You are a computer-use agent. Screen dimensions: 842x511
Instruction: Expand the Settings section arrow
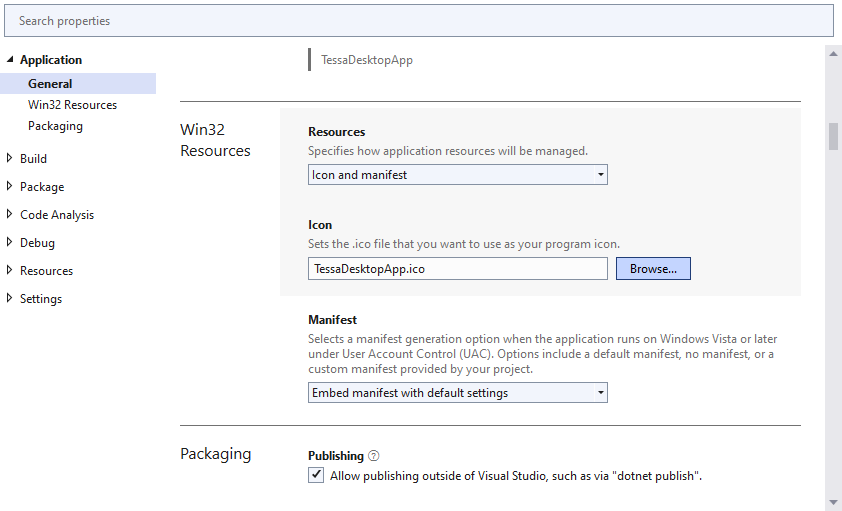10,298
